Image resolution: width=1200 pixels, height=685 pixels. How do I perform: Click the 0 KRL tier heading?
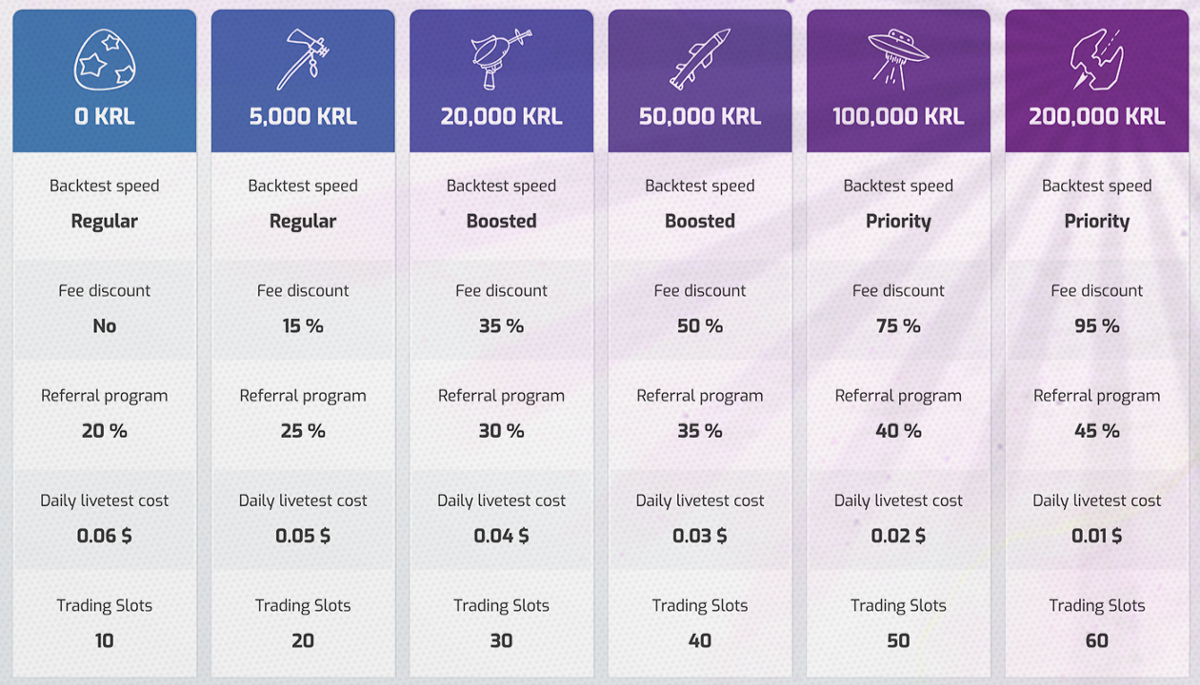104,116
